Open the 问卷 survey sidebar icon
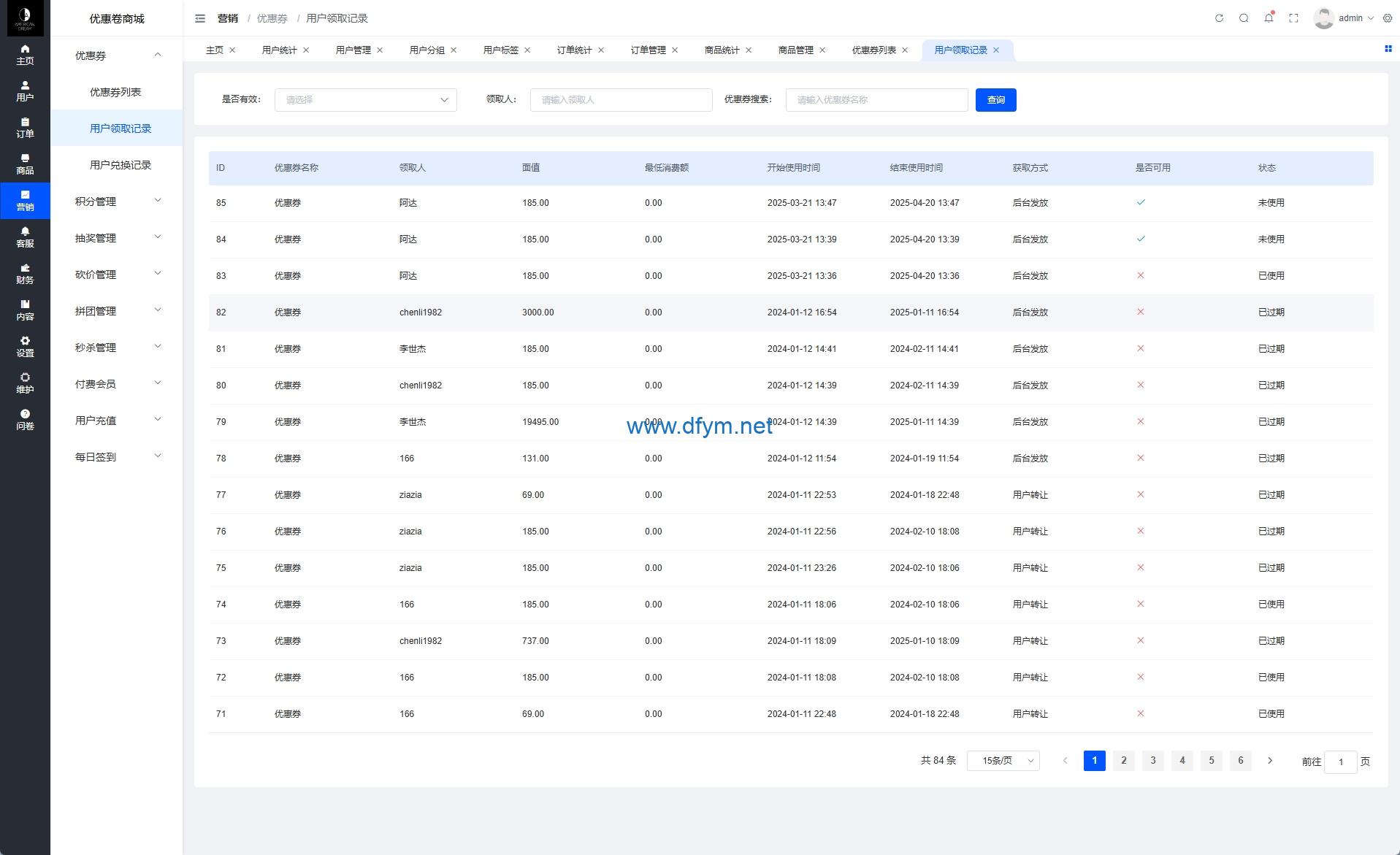1400x855 pixels. click(x=25, y=420)
